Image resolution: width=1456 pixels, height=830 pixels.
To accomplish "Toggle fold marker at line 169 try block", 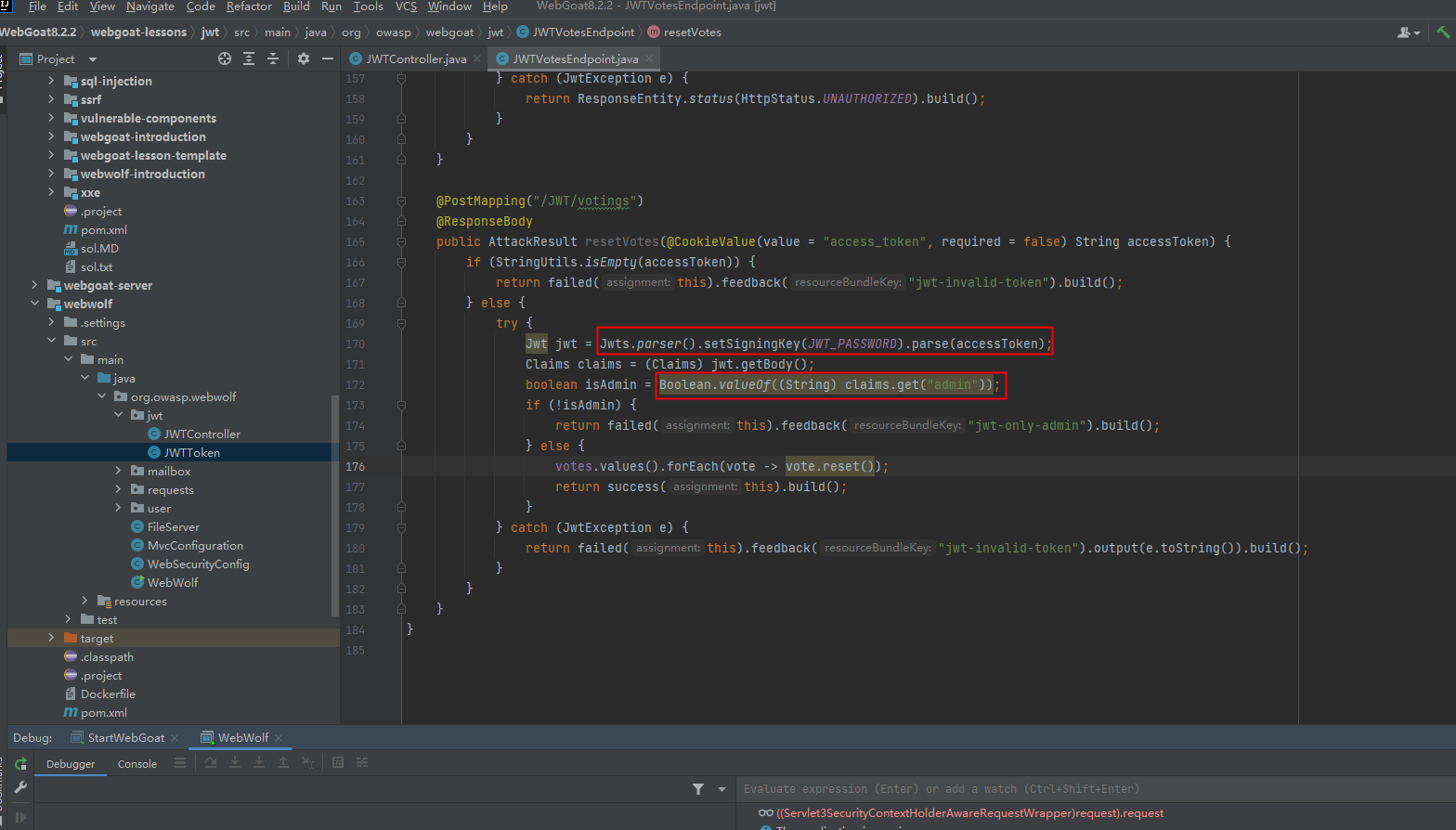I will tap(401, 323).
